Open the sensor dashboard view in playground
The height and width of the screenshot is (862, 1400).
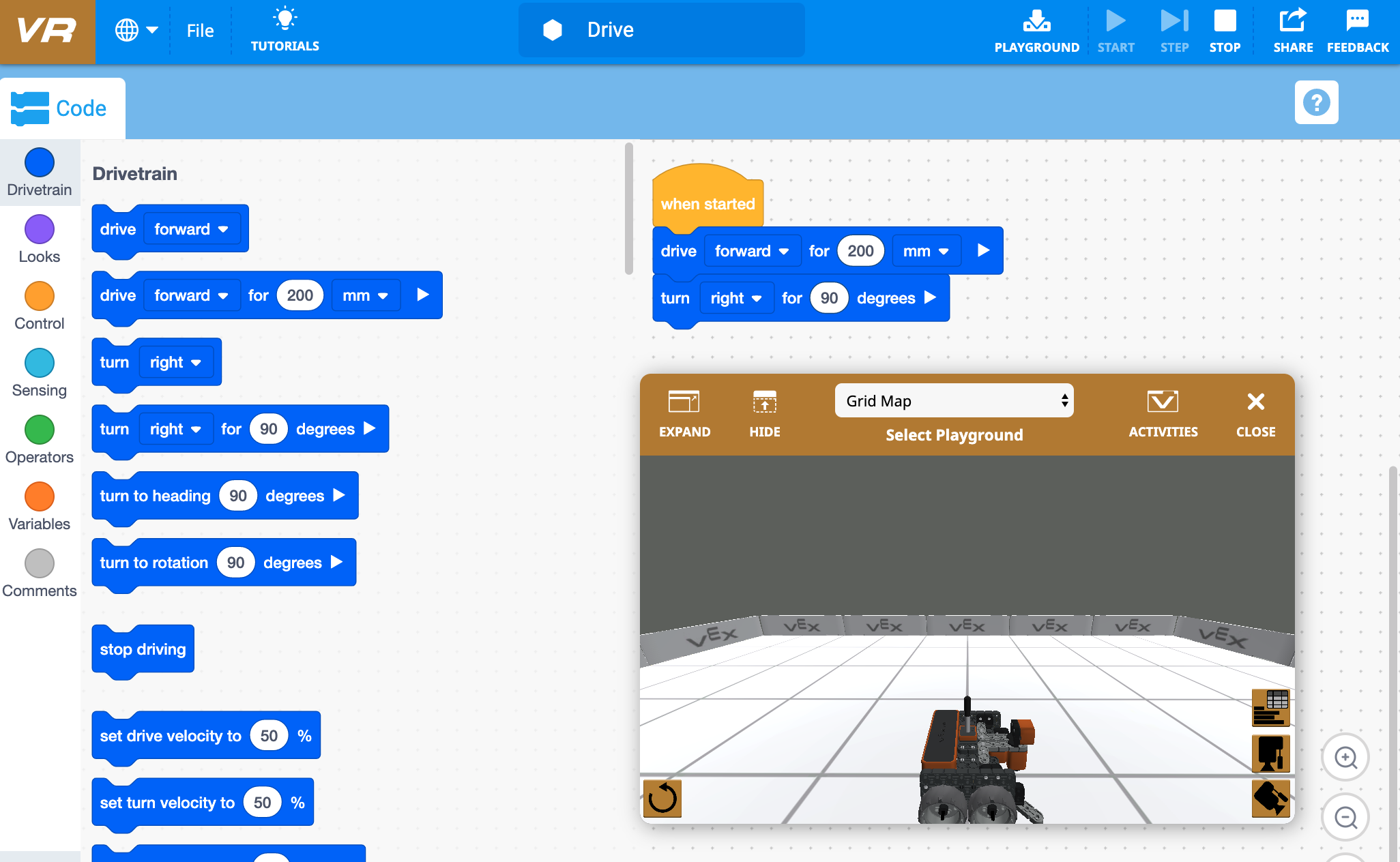click(1270, 709)
